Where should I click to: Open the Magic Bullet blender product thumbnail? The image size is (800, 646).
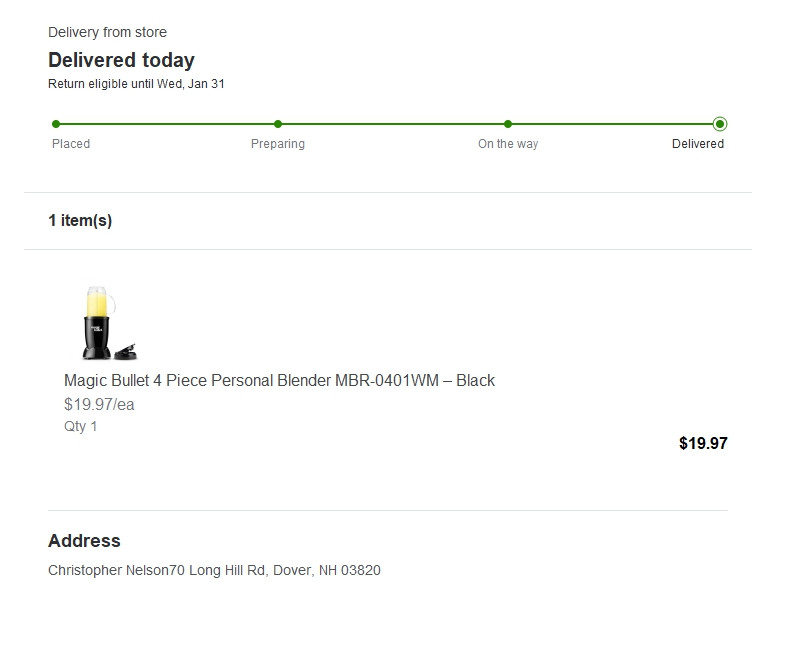108,322
